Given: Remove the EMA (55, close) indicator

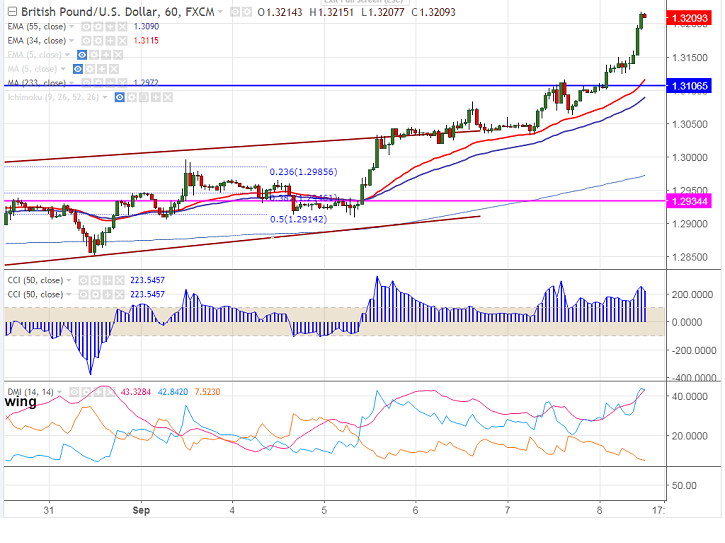Looking at the screenshot, I should pos(122,27).
